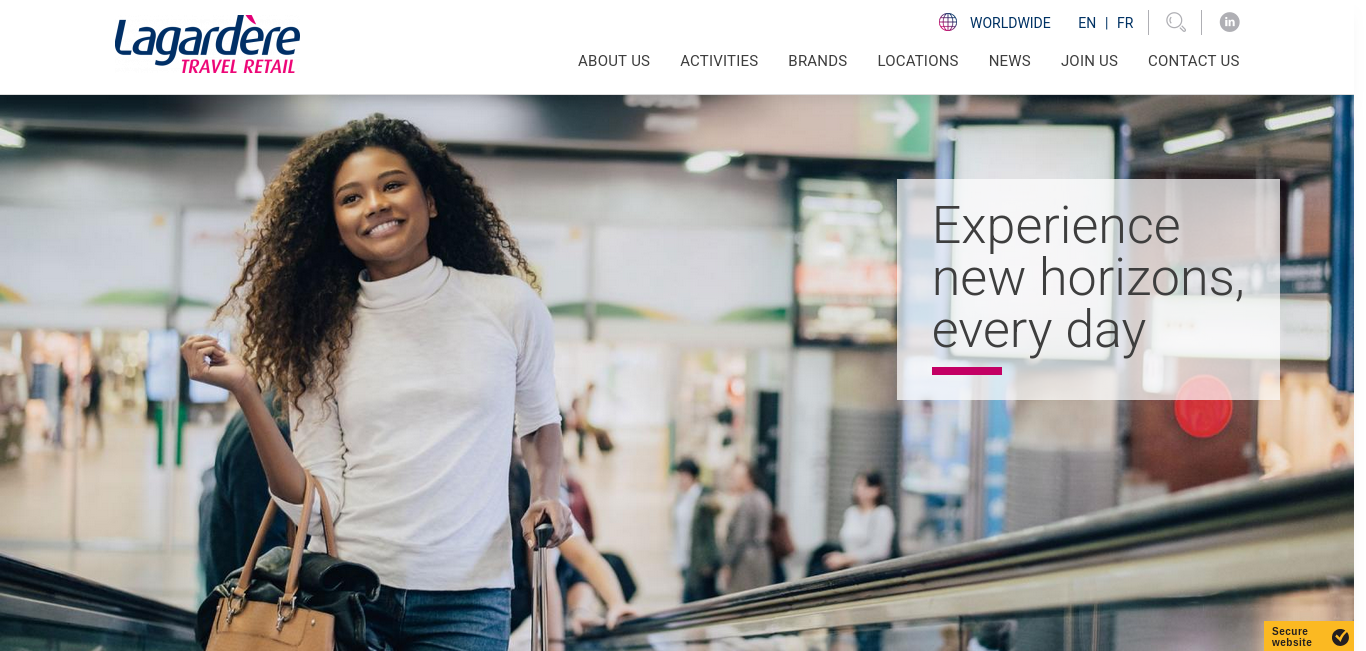This screenshot has height=651, width=1366.
Task: Click the Secure website badge text
Action: pyautogui.click(x=1292, y=637)
